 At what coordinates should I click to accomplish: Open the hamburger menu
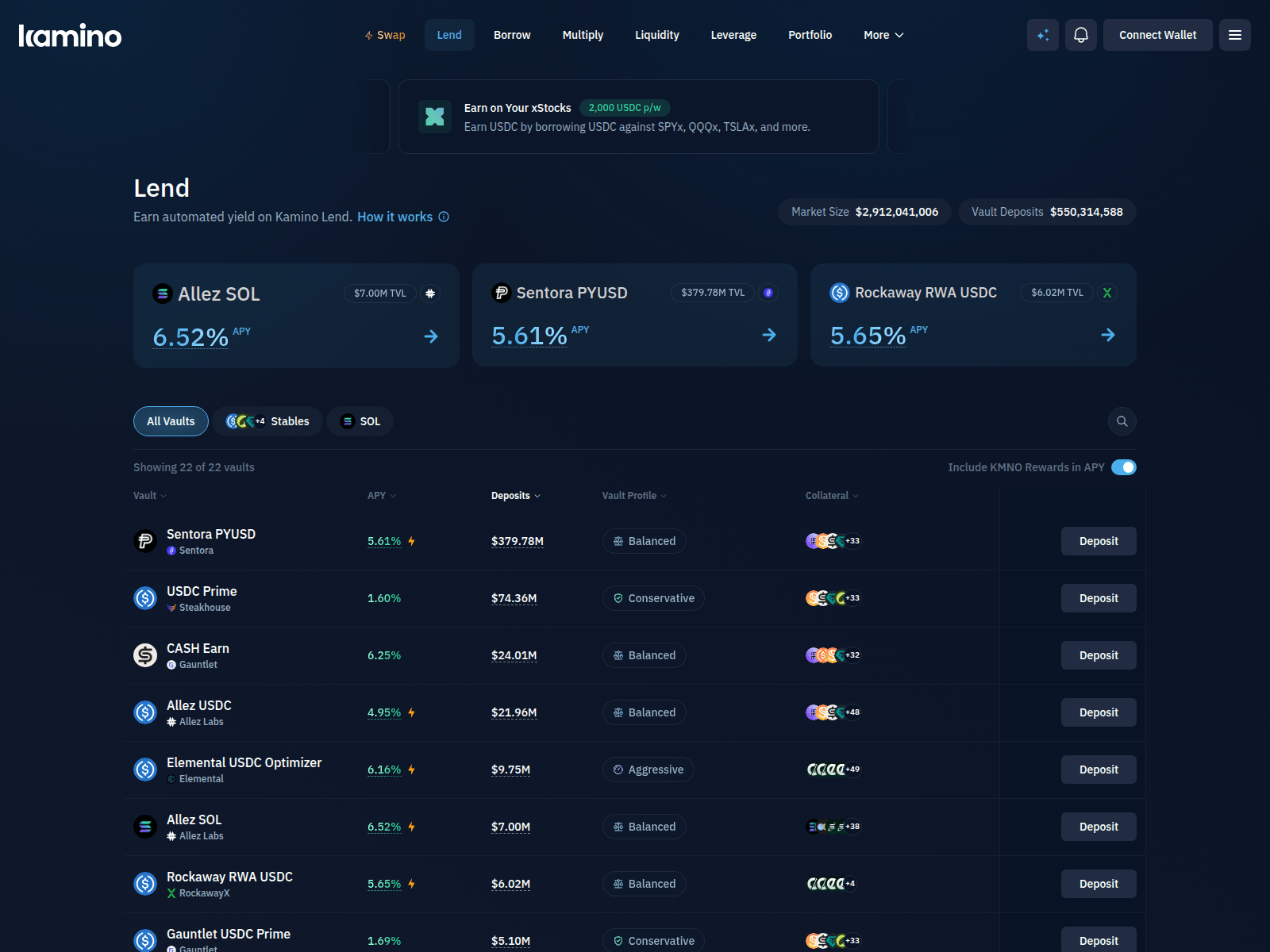pyautogui.click(x=1235, y=35)
